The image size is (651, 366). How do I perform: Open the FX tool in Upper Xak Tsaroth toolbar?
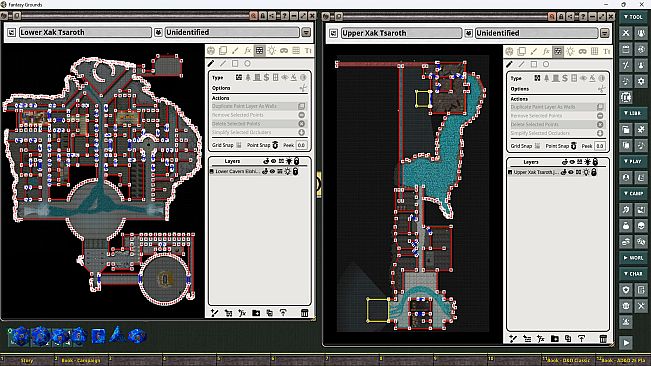(546, 51)
